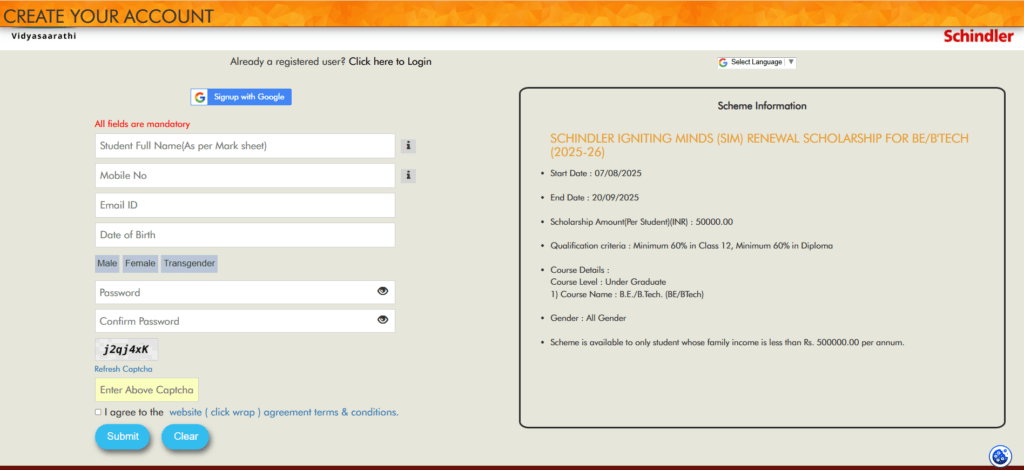The image size is (1024, 470).
Task: Click the Schindler logo
Action: pos(978,37)
